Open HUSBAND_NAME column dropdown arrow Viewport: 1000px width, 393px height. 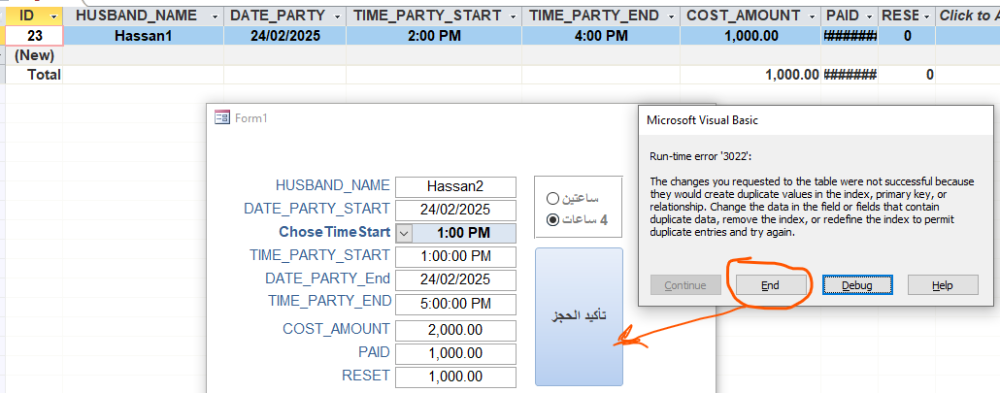(215, 16)
